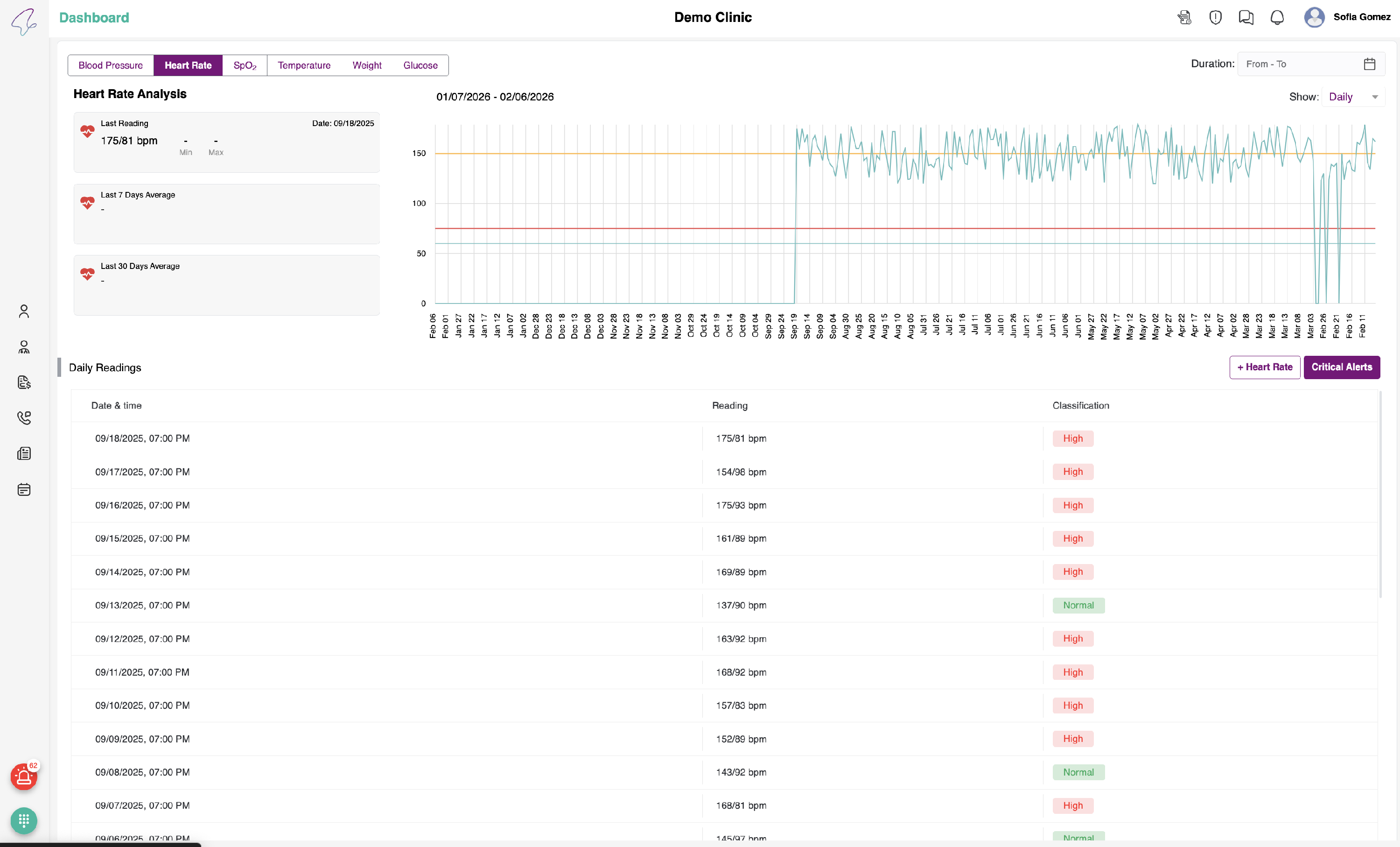Screen dimensions: 1400x847
Task: Switch to the Blood Pressure tab
Action: pyautogui.click(x=110, y=65)
